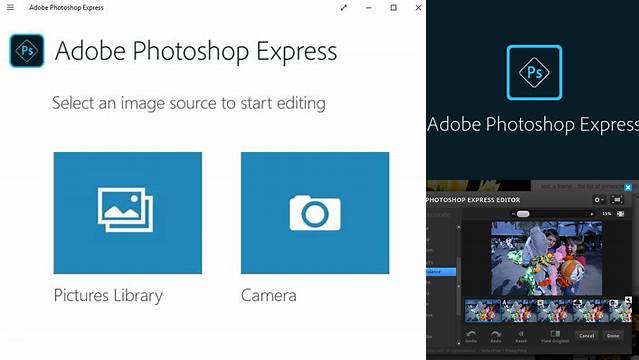The width and height of the screenshot is (639, 360).
Task: Click the sidebar scroll-up arrow in editor
Action: pos(458,227)
